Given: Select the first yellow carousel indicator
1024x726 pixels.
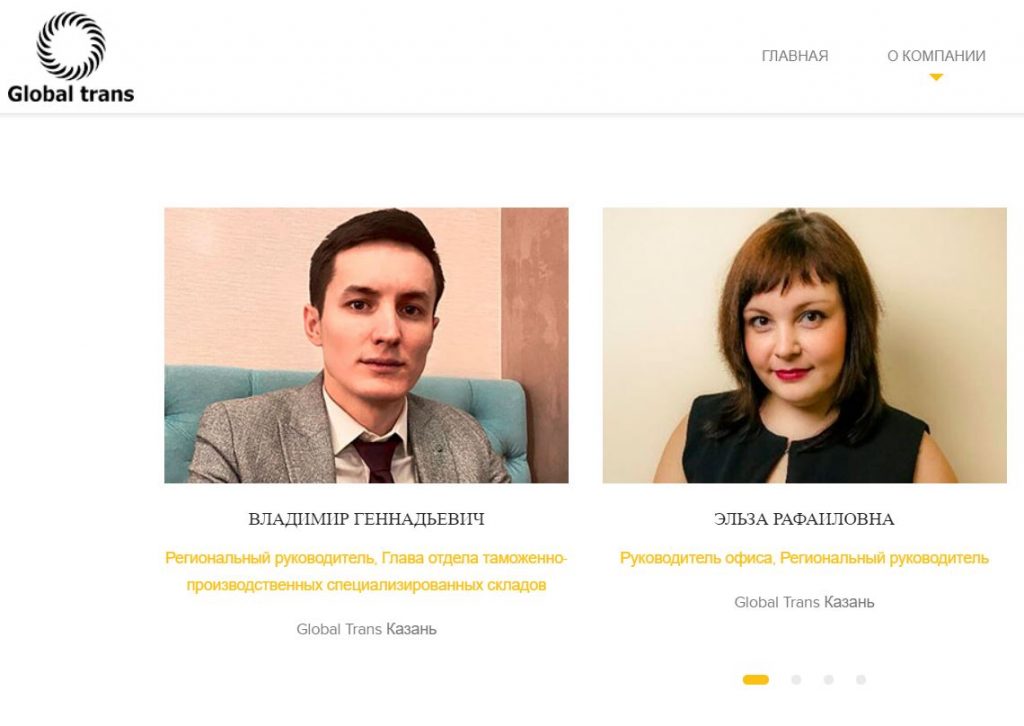Looking at the screenshot, I should point(756,680).
